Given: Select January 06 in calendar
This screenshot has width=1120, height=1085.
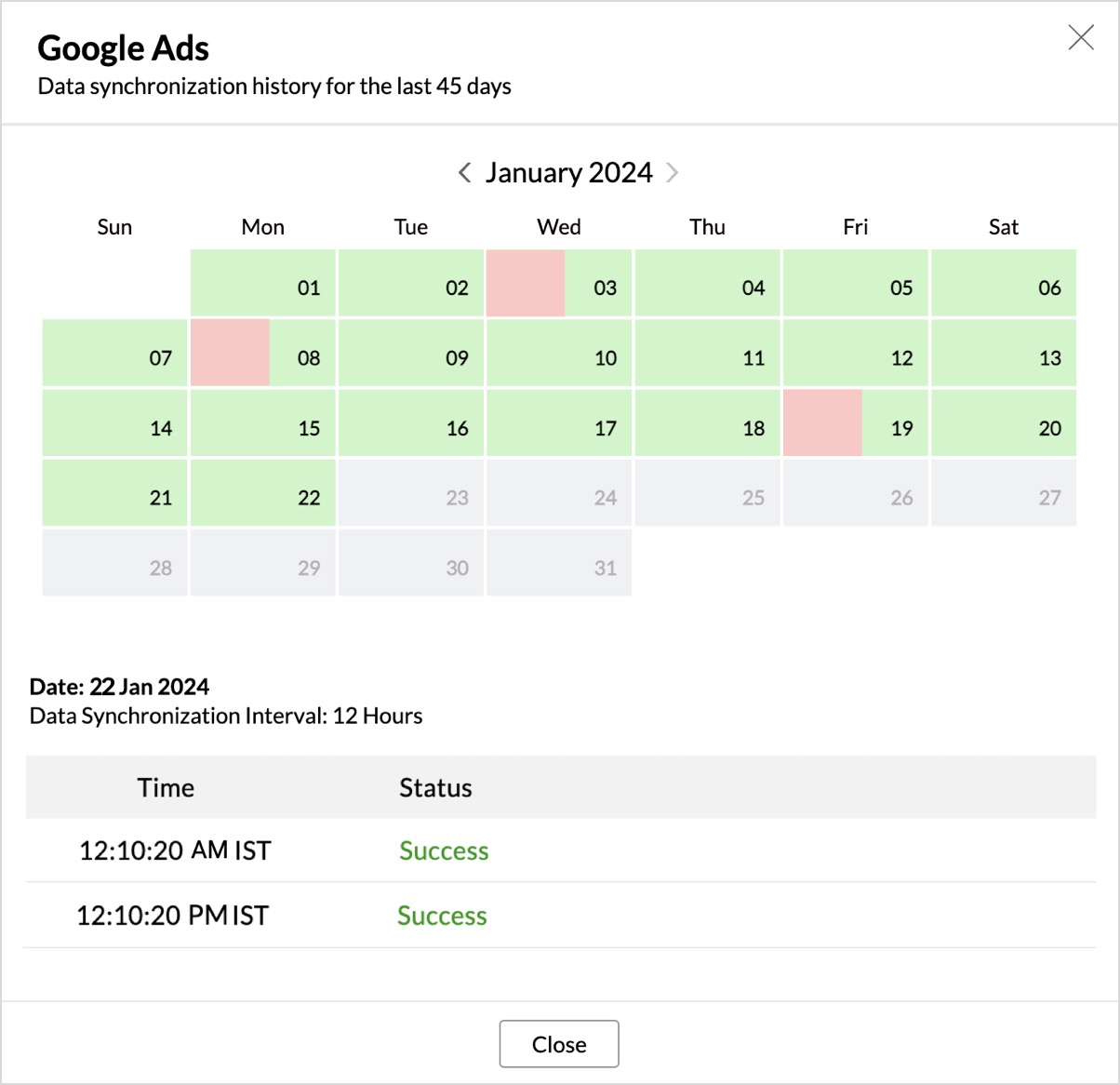Looking at the screenshot, I should (1004, 283).
